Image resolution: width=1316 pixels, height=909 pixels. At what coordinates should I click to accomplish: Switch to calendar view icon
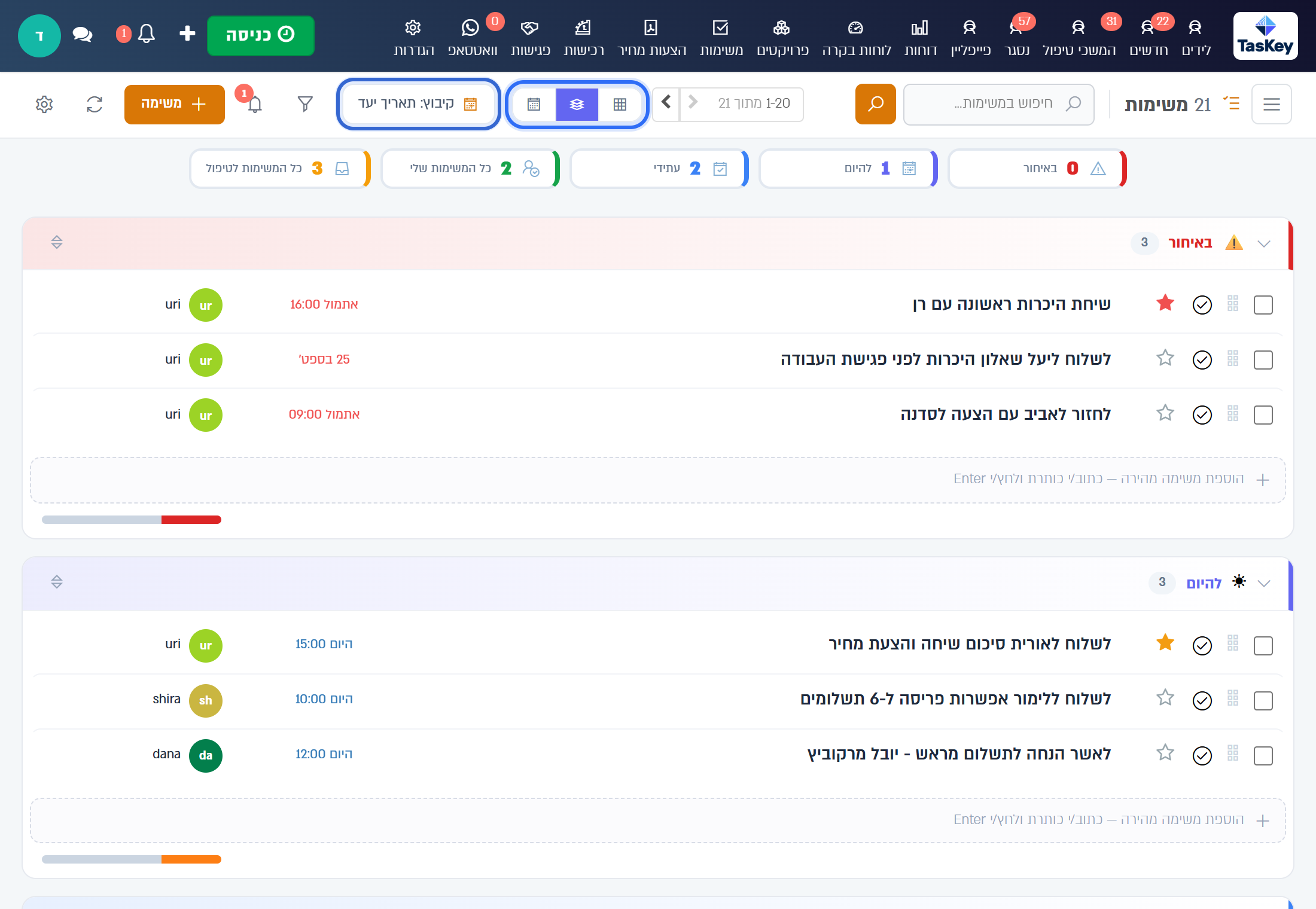pos(534,104)
